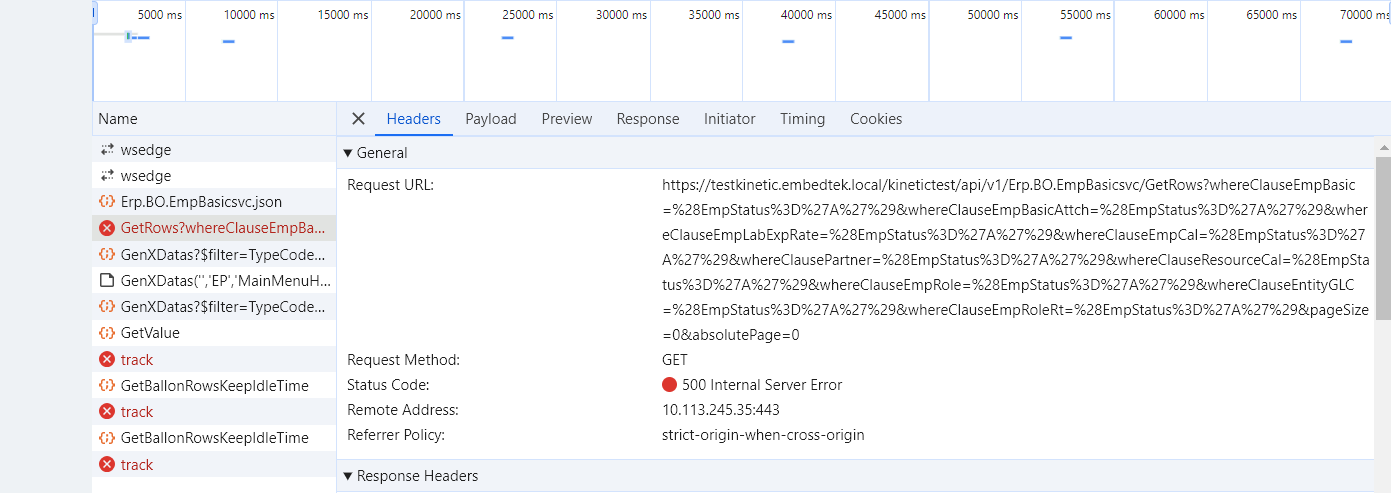
Task: Click the 500 Internal Server Error text
Action: 762,385
